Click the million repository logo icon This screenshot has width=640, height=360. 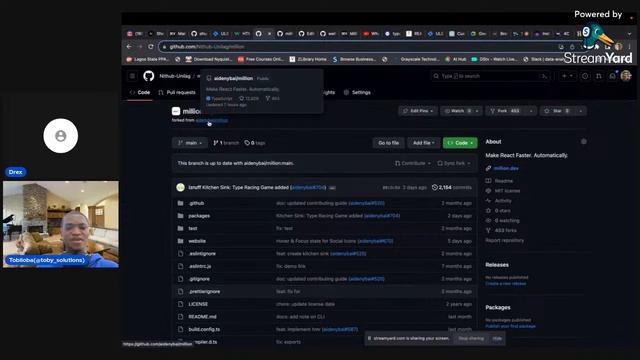176,111
